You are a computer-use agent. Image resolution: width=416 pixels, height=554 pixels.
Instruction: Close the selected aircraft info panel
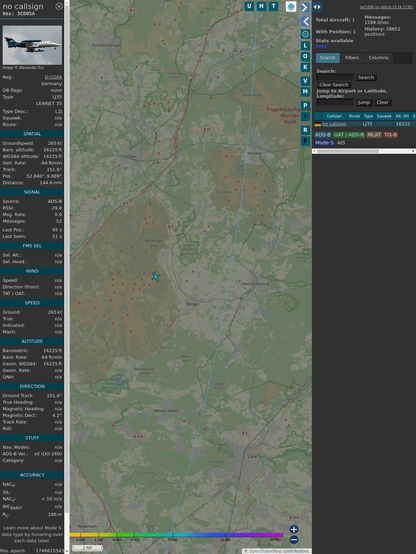pos(59,6)
